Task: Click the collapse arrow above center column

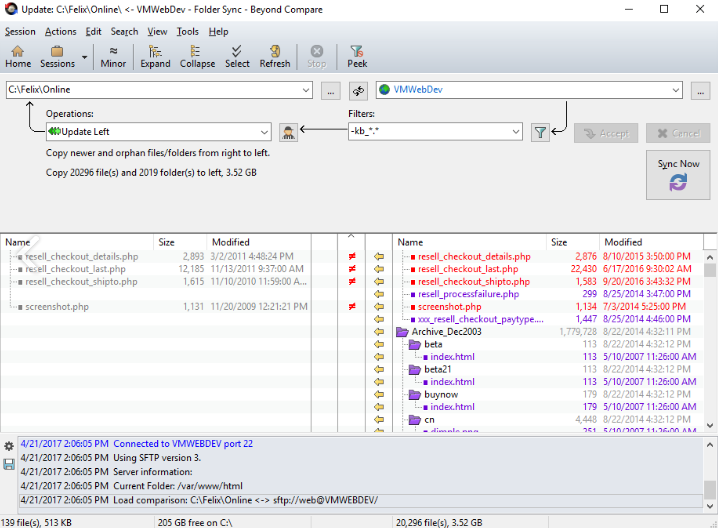Action: (351, 236)
